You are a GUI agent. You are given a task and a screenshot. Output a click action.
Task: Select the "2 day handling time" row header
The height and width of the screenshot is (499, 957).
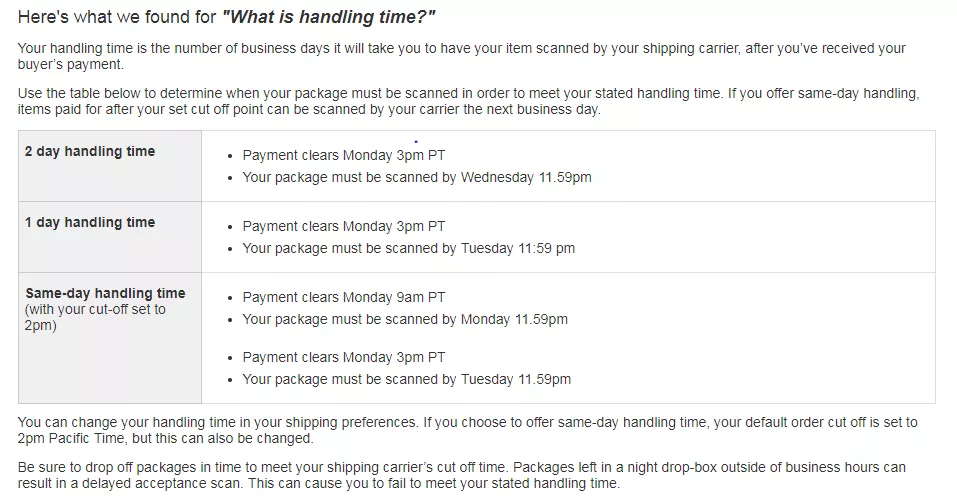click(90, 151)
